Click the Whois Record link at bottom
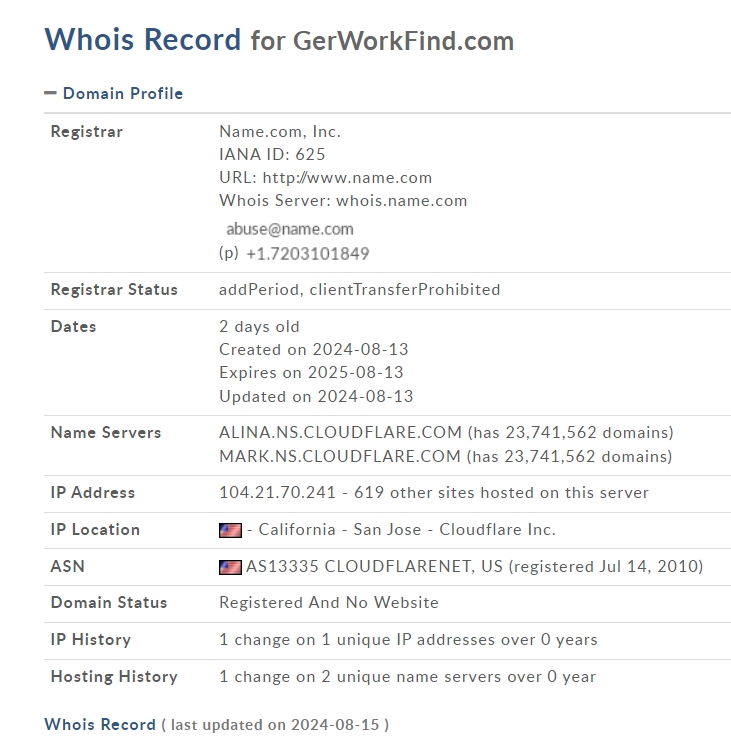The image size is (731, 739). click(100, 724)
